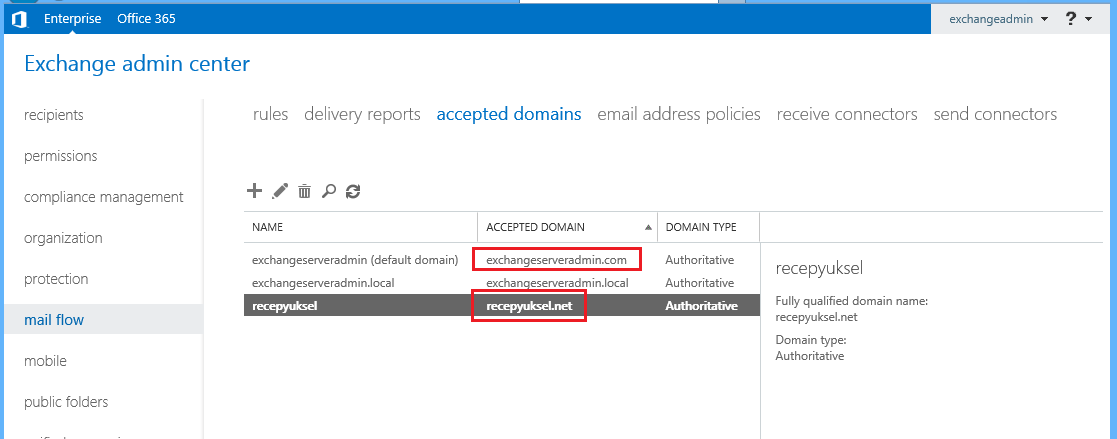Delete the selected accepted domain
Image resolution: width=1117 pixels, height=439 pixels.
pyautogui.click(x=304, y=190)
